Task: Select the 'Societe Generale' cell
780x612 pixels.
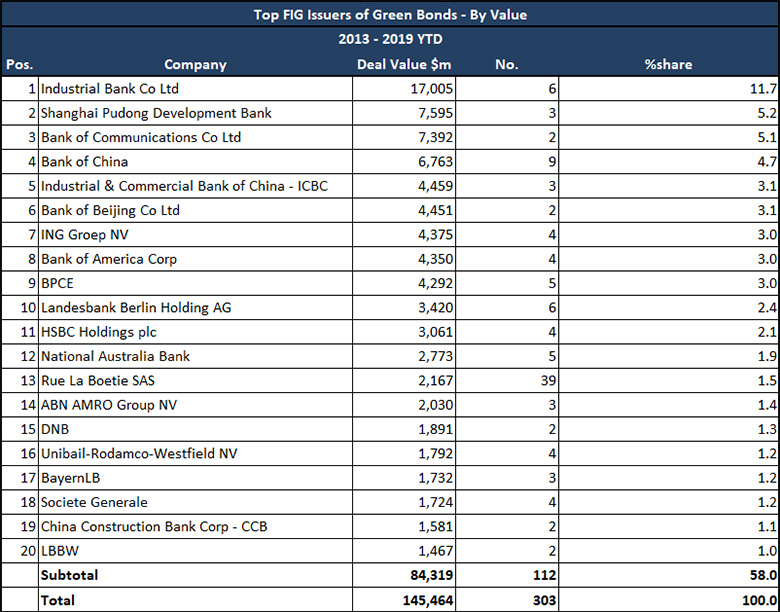Action: click(195, 503)
